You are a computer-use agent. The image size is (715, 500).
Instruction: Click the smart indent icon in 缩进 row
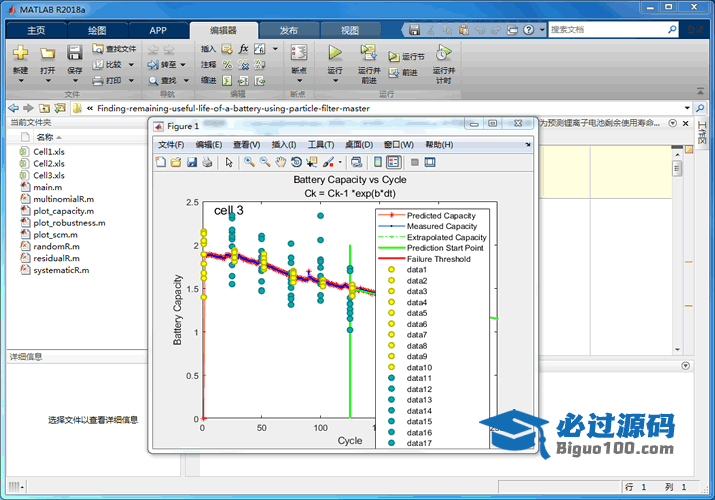coord(227,81)
